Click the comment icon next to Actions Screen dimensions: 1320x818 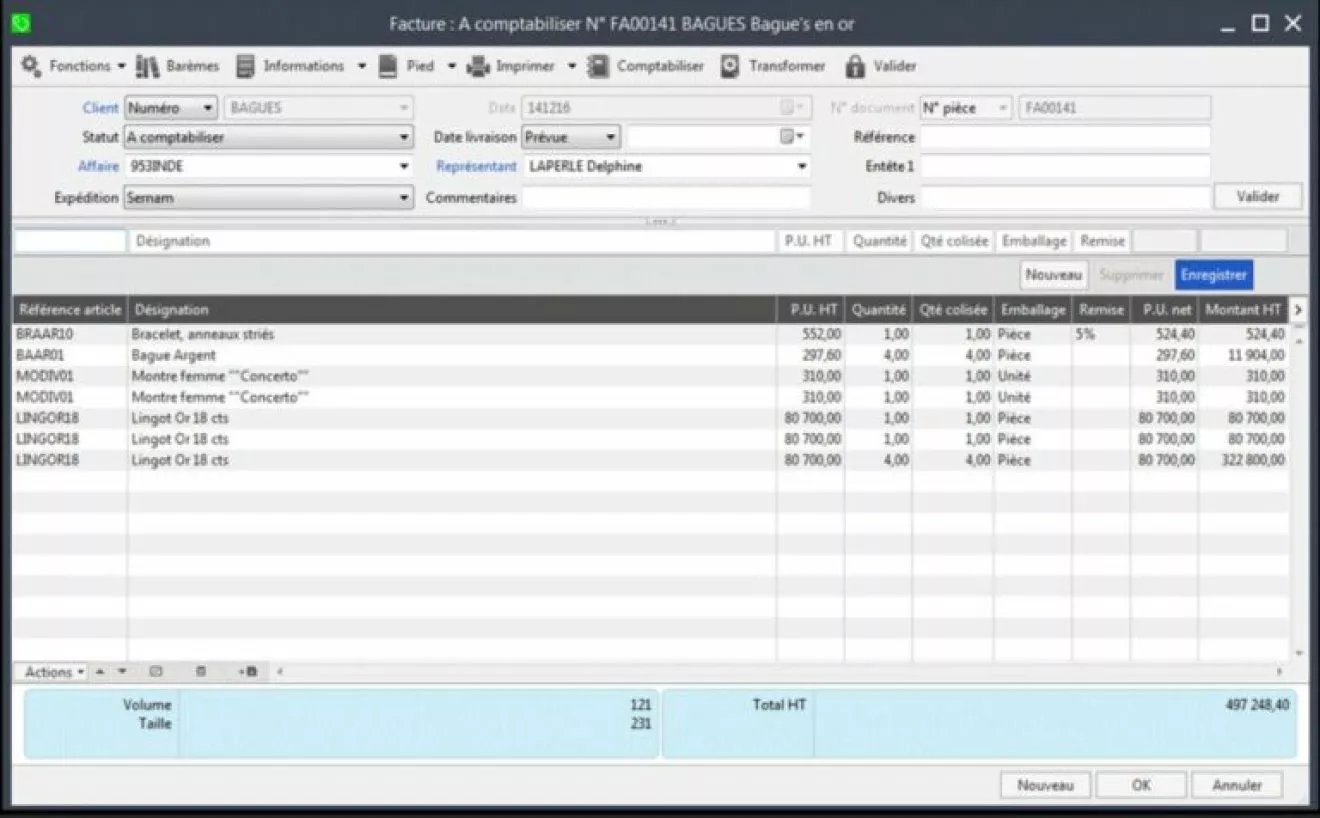coord(156,672)
